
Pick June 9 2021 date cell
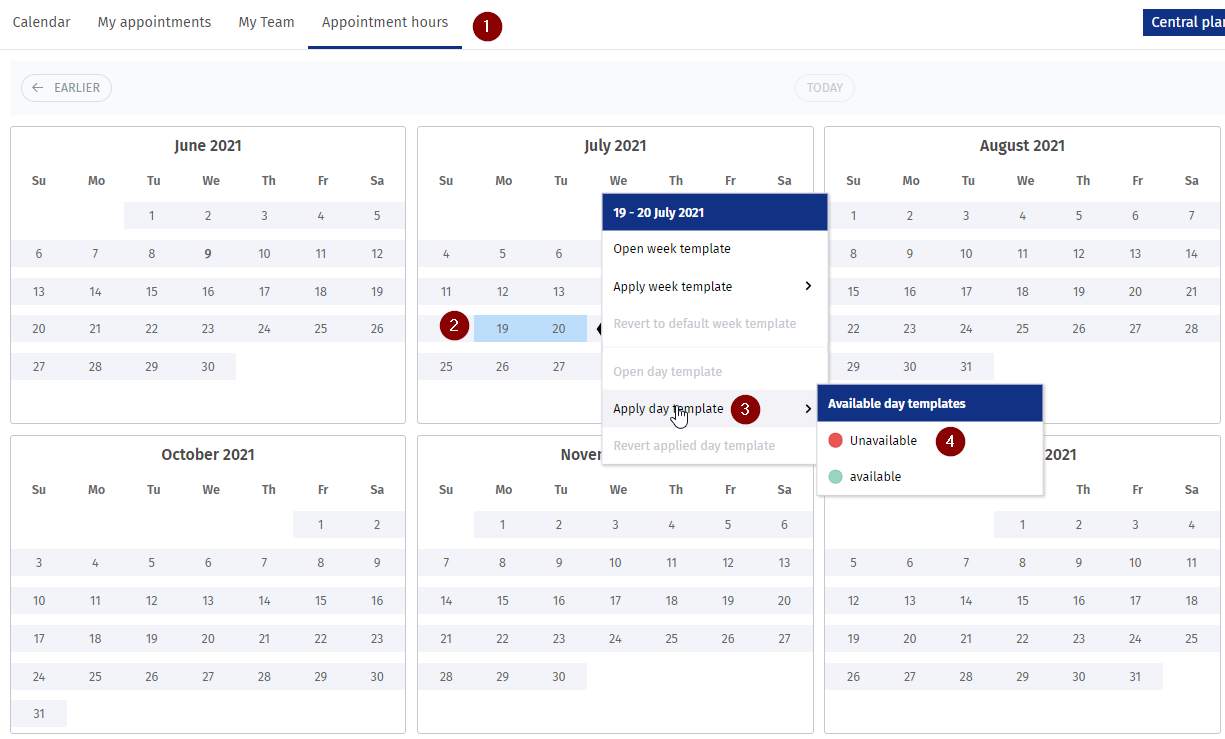pyautogui.click(x=208, y=254)
